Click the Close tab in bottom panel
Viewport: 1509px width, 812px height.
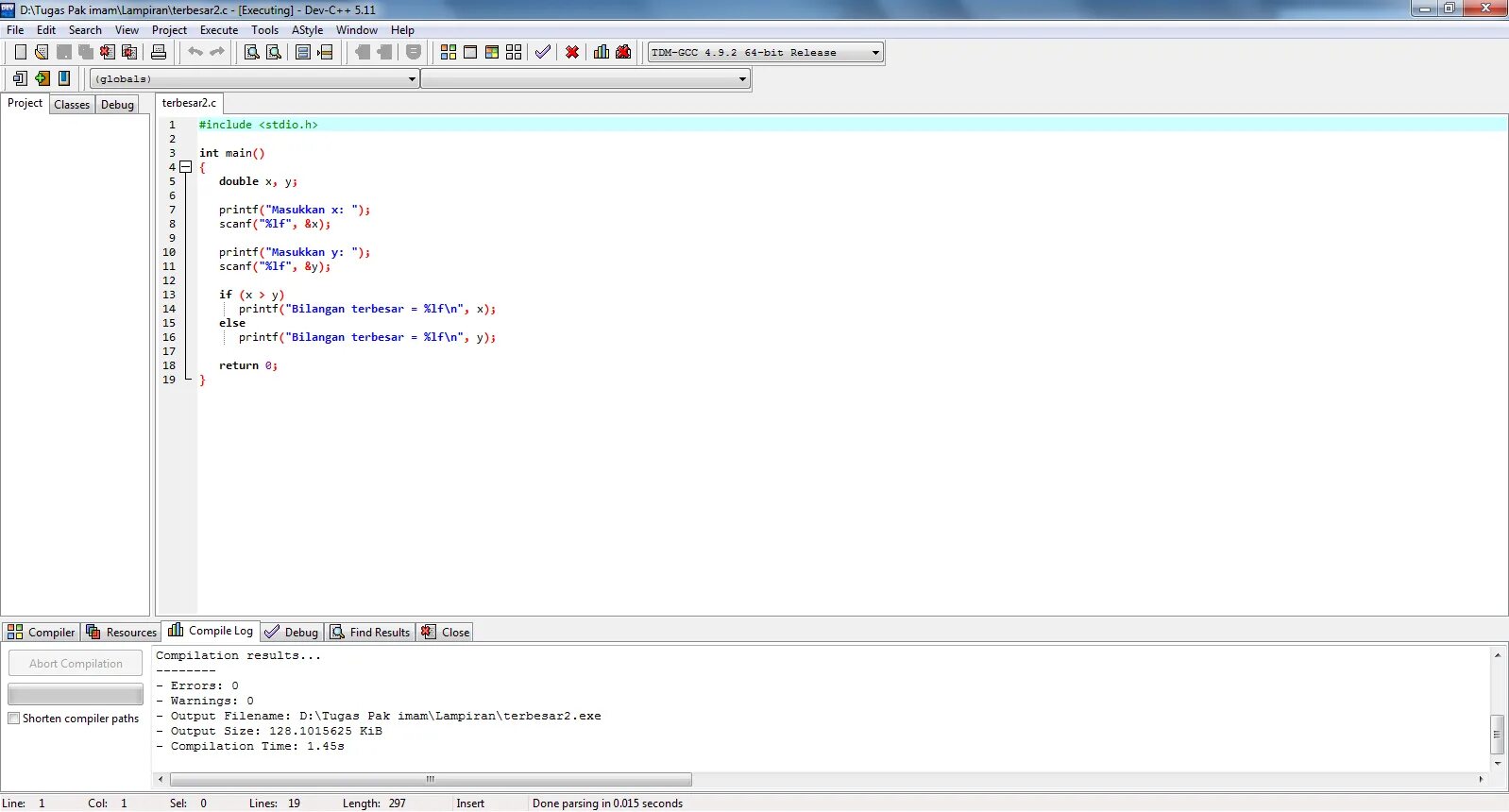[x=445, y=633]
